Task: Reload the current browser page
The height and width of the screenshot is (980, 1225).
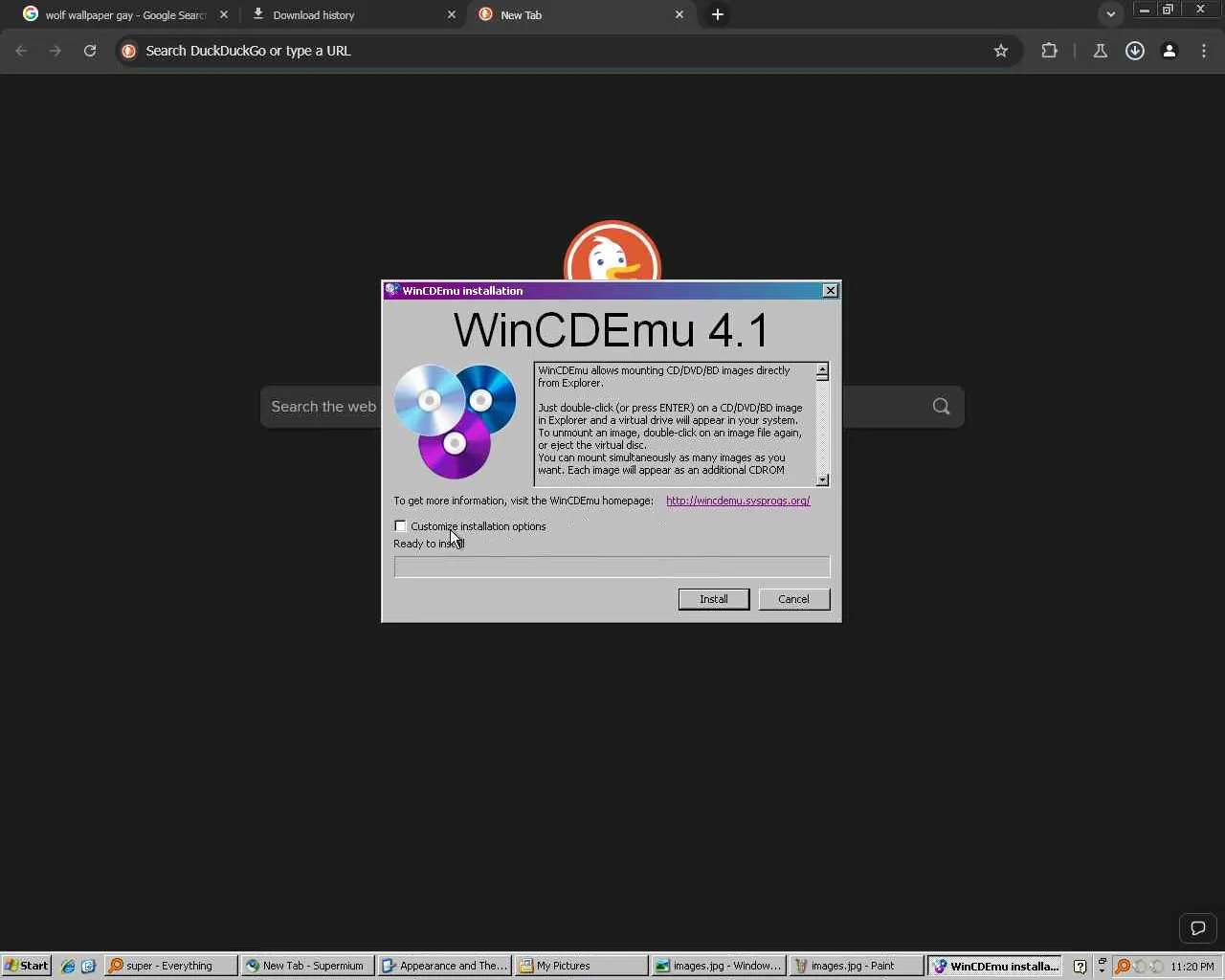Action: pos(90,51)
